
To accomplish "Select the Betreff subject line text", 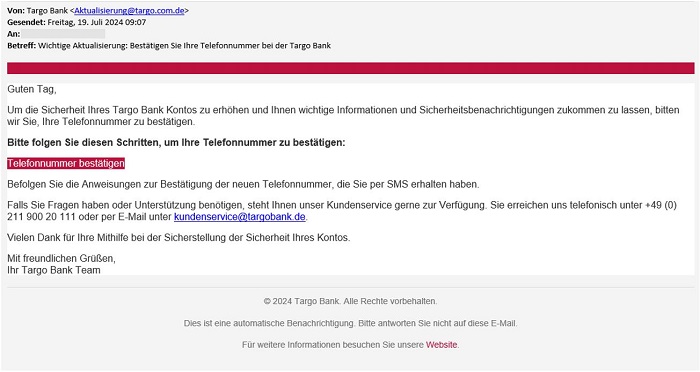I will (184, 46).
